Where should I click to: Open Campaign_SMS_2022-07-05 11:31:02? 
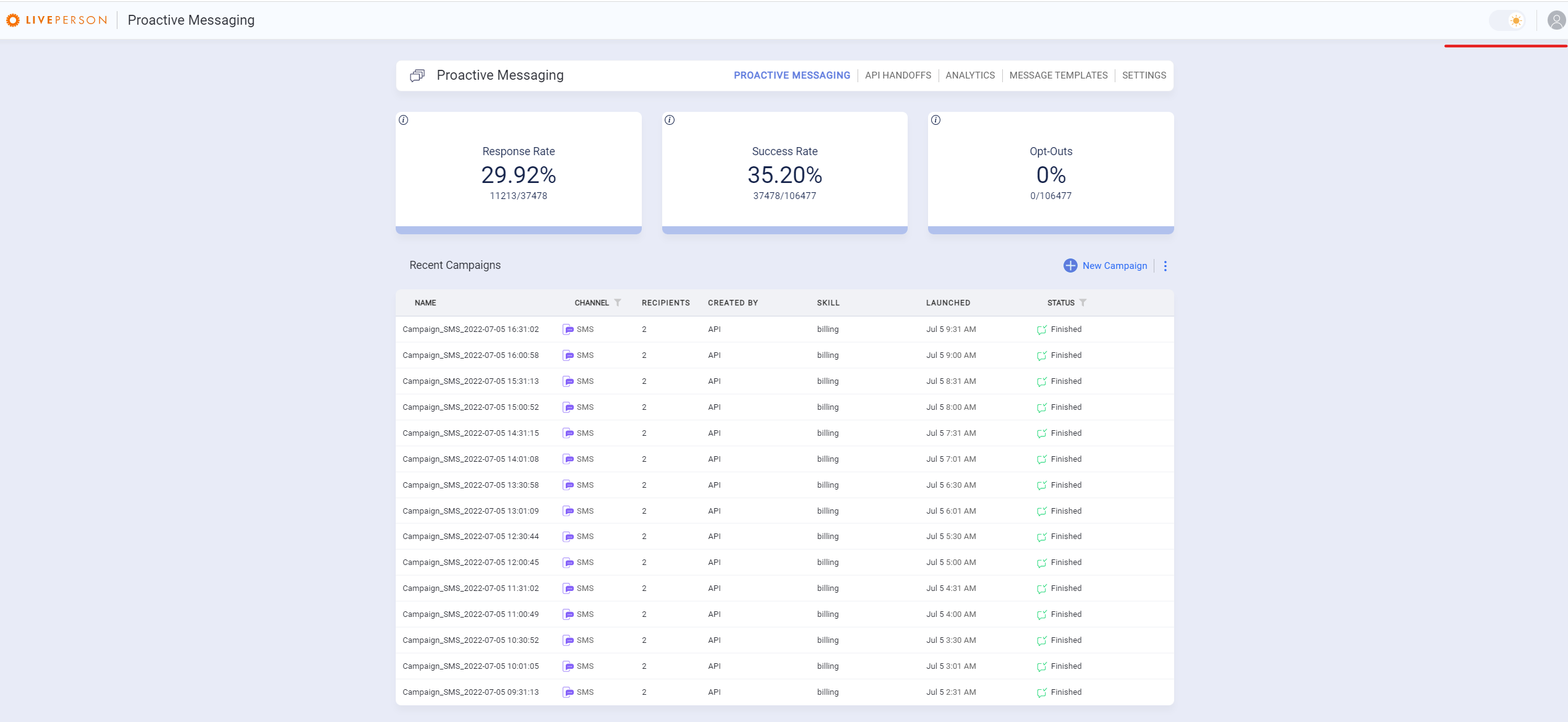[471, 588]
